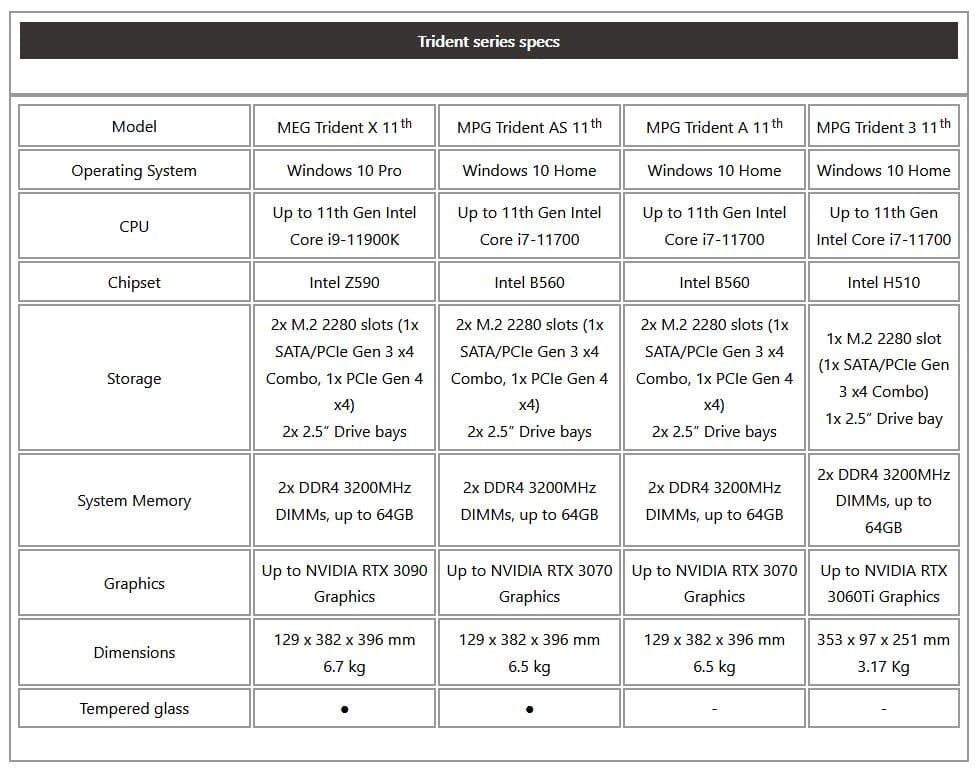Click the memory cell for MPG Trident A
Screen dimensions: 980x774
coord(714,500)
